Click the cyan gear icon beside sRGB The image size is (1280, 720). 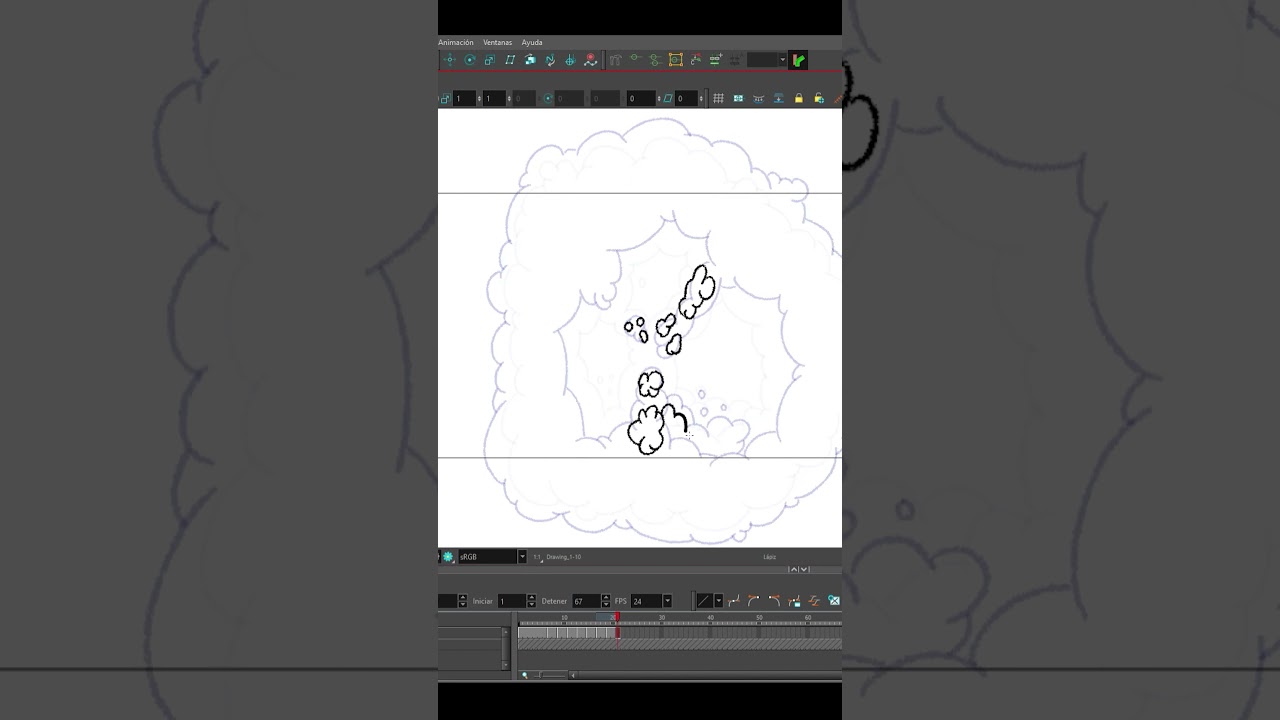click(448, 557)
